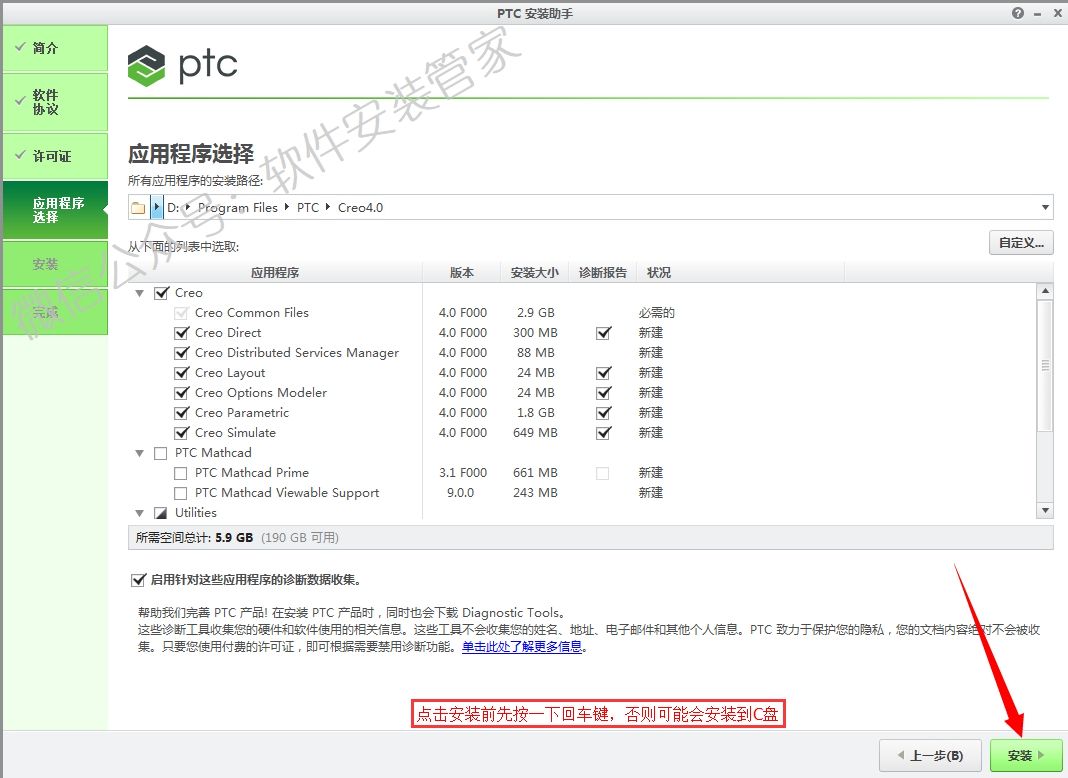Uncheck the Creo Parametric checkbox
1068x778 pixels.
(x=181, y=412)
